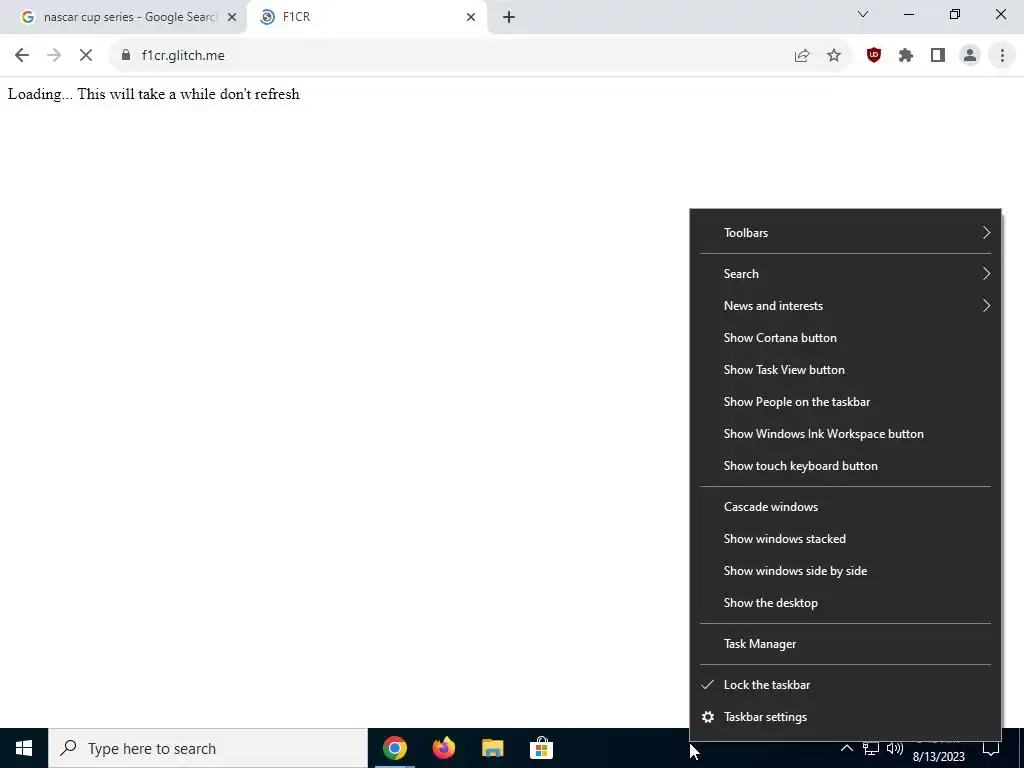This screenshot has height=768, width=1024.
Task: Uncheck Lock the taskbar
Action: click(845, 684)
